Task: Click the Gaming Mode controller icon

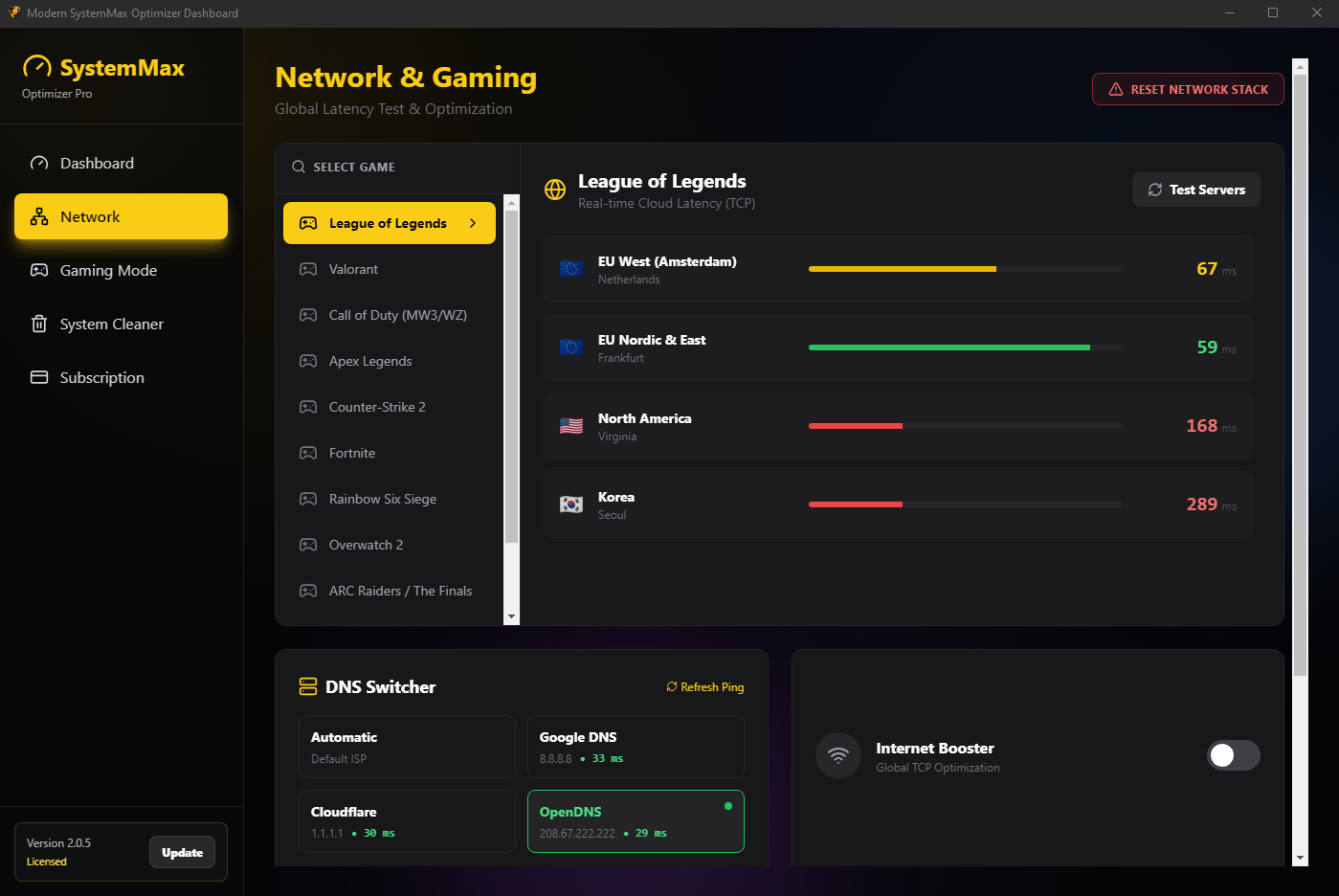Action: click(39, 270)
